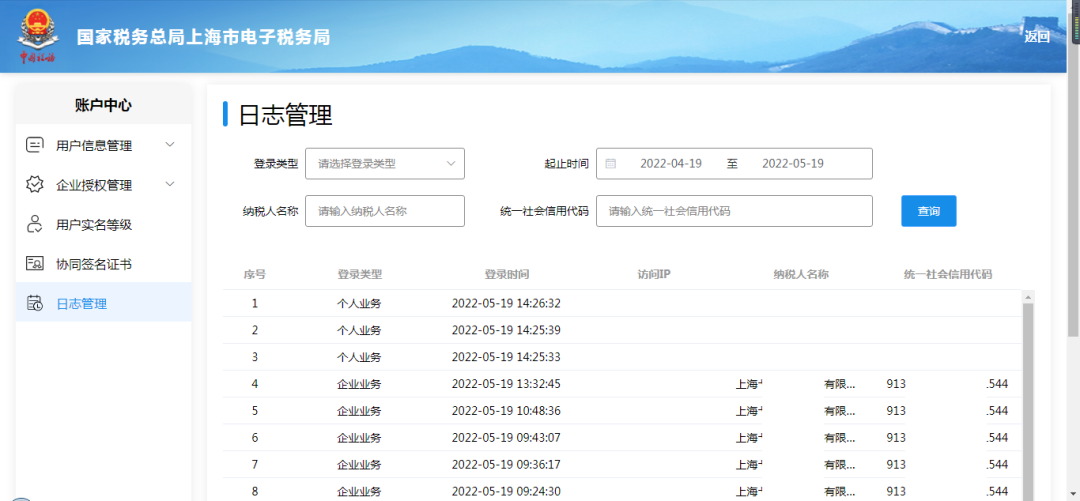Click the 序号 column header

pyautogui.click(x=254, y=274)
